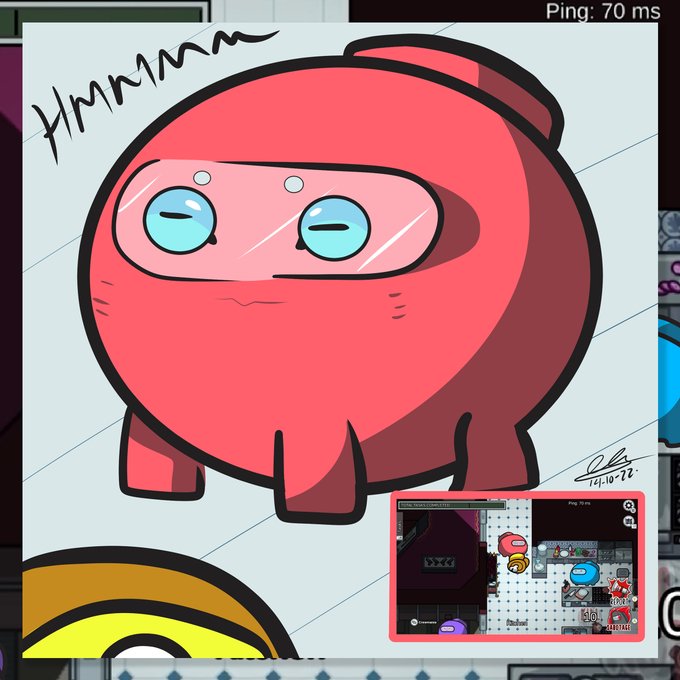Open the map icon below the settings gear

point(629,521)
